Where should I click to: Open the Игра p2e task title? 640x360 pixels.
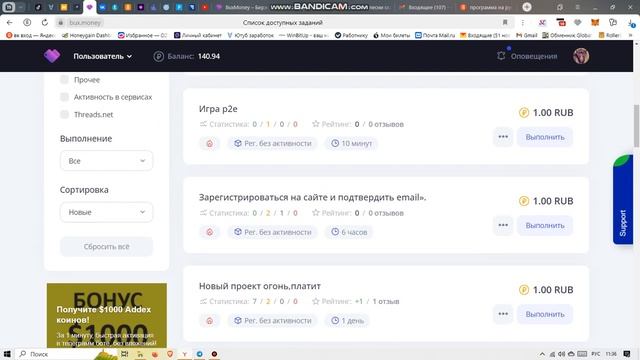218,109
